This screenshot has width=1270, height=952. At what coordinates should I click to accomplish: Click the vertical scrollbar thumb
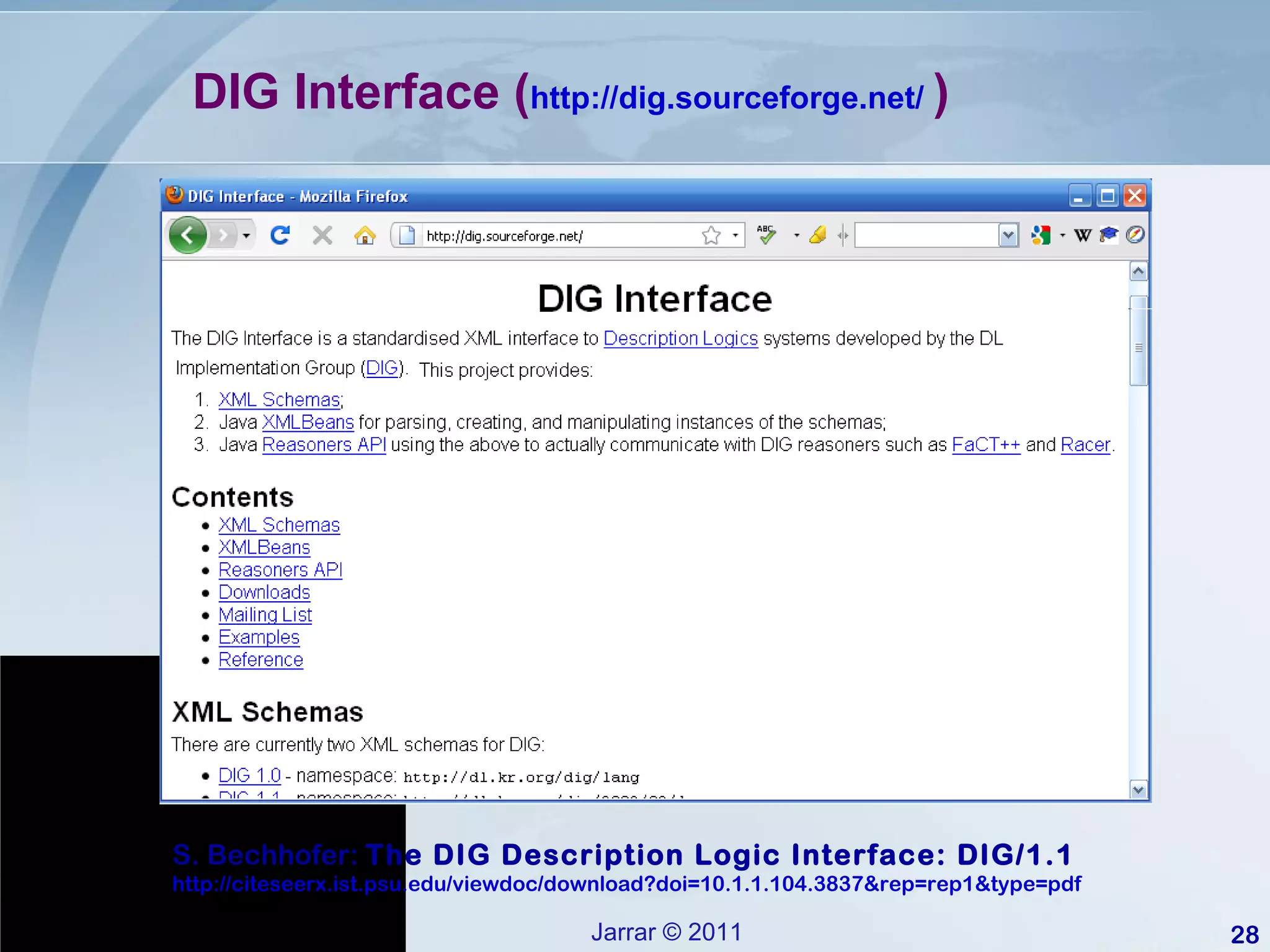[x=1138, y=341]
